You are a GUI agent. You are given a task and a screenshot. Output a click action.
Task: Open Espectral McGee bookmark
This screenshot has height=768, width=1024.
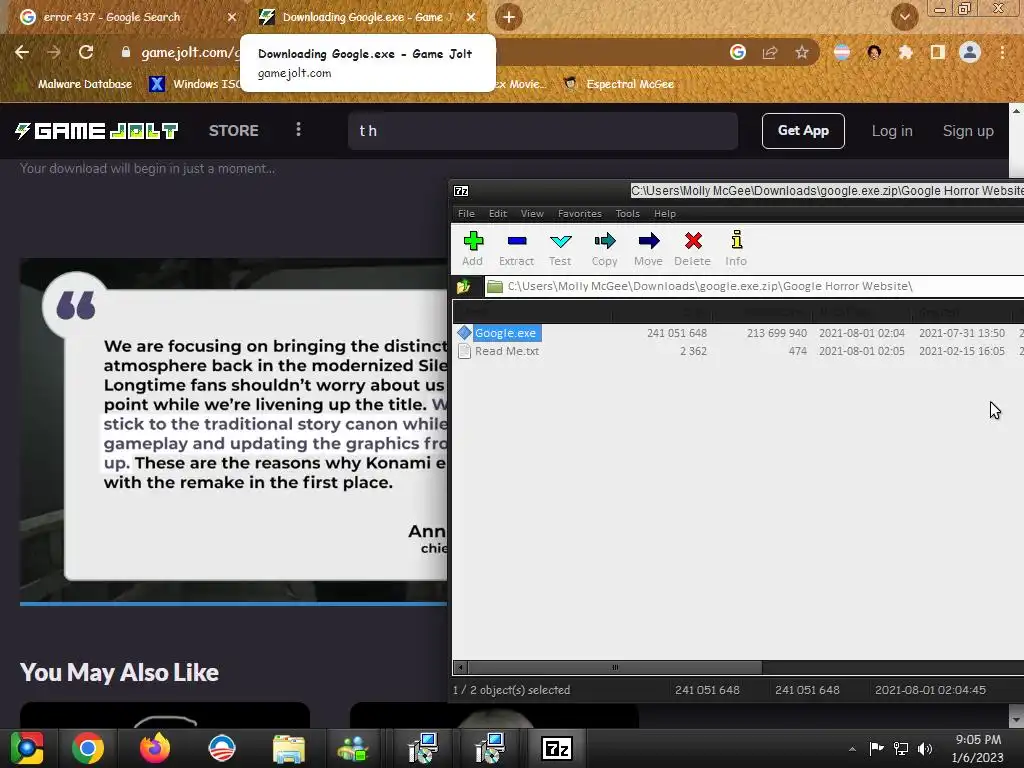click(x=618, y=84)
